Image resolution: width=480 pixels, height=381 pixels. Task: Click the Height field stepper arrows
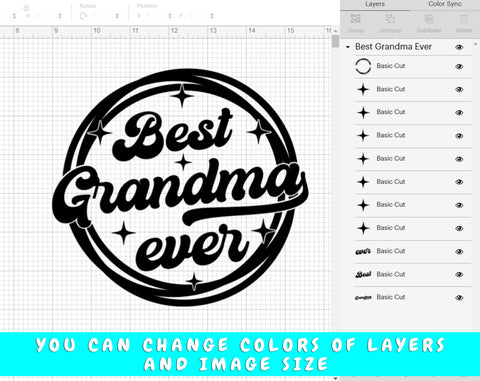[60, 16]
